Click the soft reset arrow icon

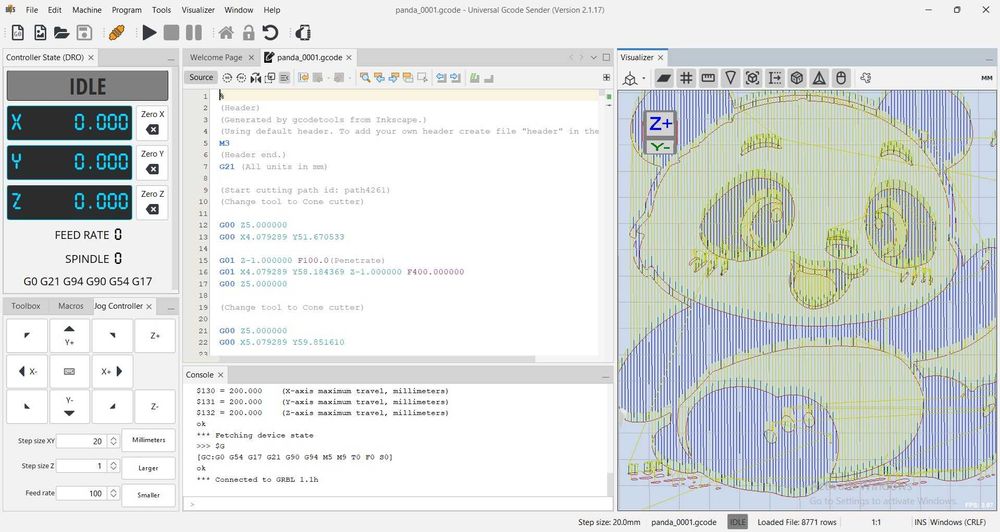coord(269,33)
